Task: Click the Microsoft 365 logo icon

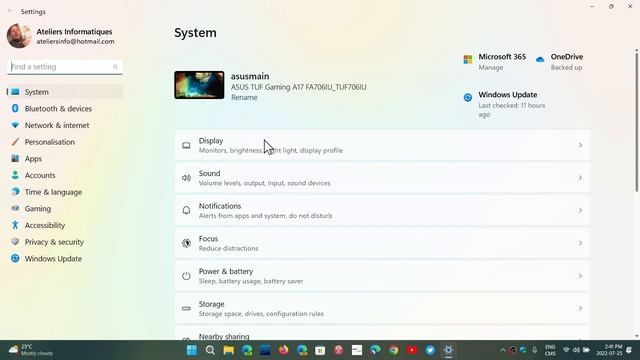Action: coord(468,60)
